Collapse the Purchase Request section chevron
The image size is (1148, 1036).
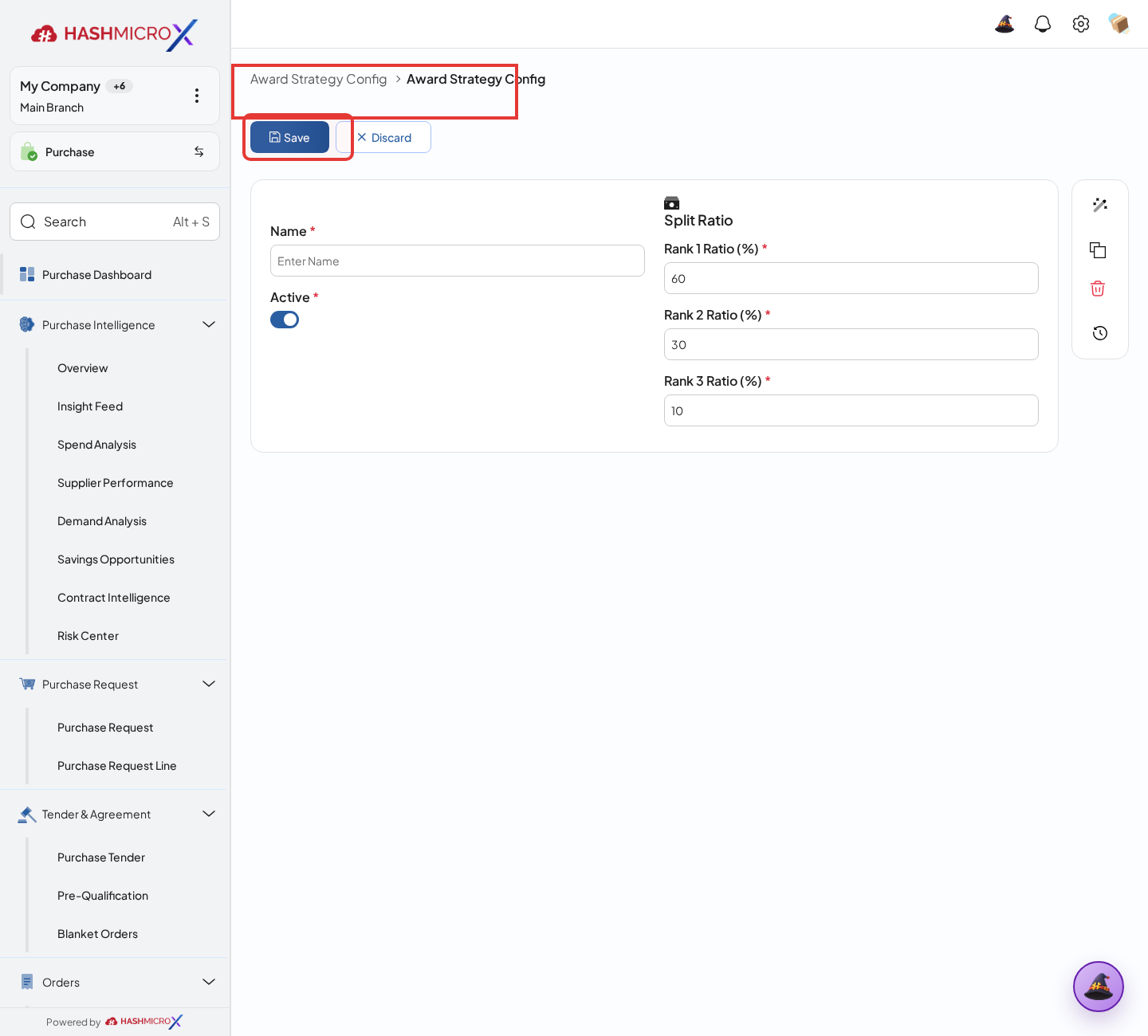tap(209, 684)
